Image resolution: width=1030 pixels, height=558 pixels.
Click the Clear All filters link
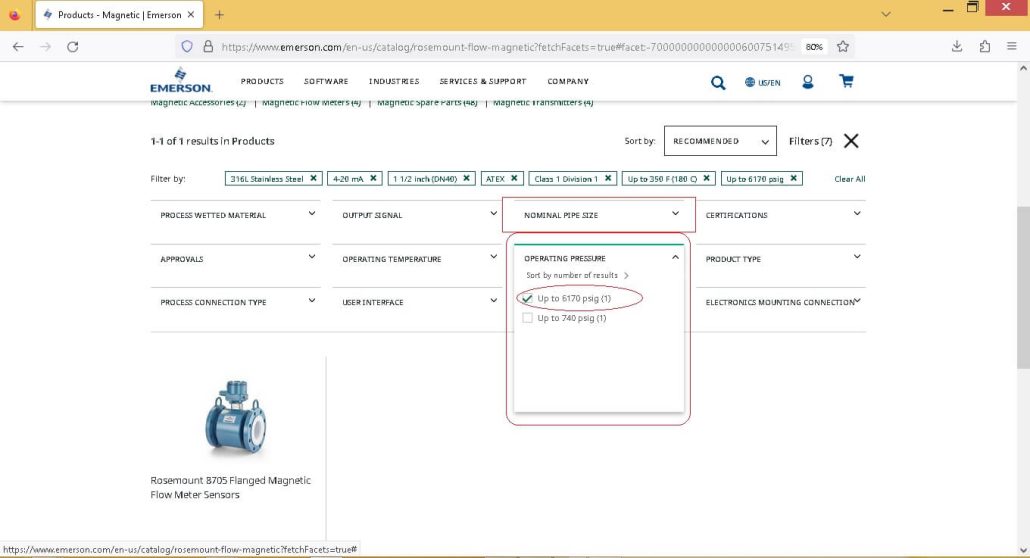pos(849,179)
